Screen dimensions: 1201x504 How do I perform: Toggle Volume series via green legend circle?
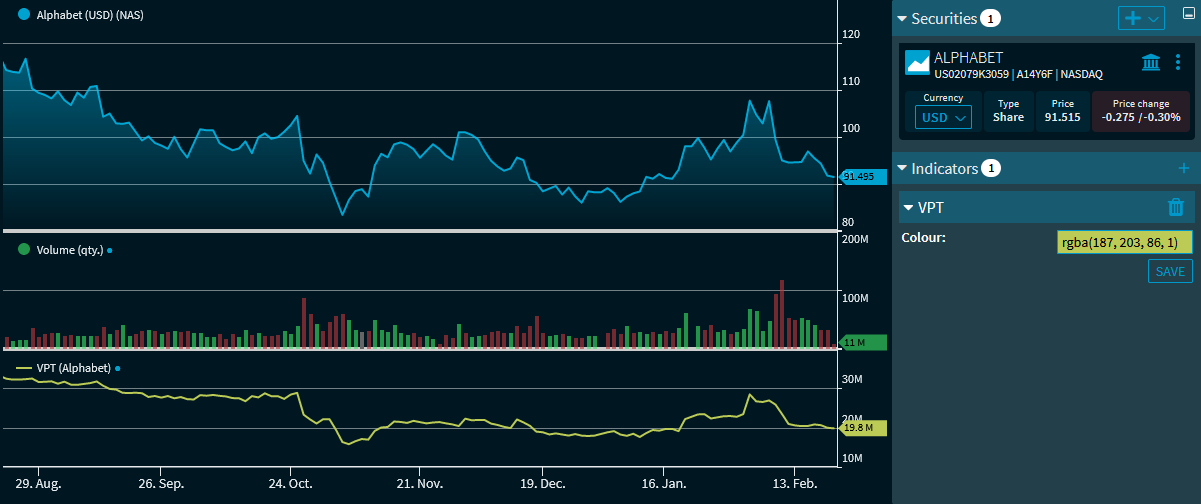tap(25, 250)
